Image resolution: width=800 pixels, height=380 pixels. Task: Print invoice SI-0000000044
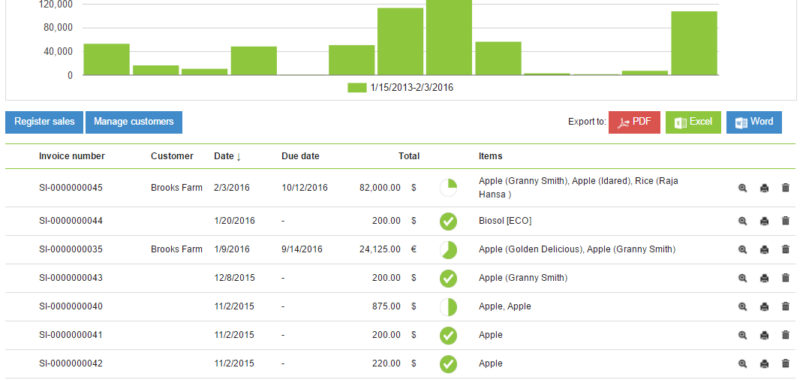click(x=764, y=221)
